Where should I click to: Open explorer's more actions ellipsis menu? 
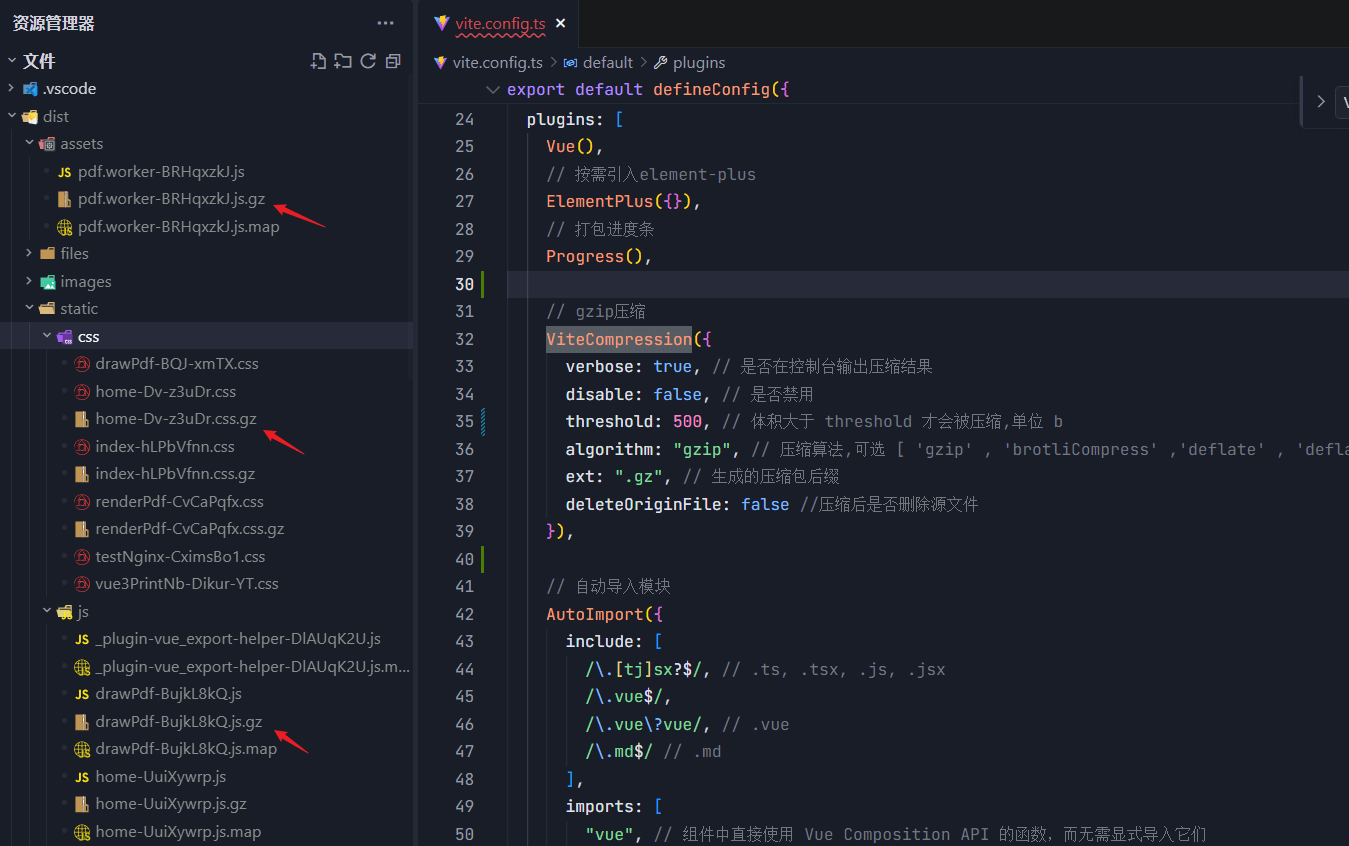385,23
